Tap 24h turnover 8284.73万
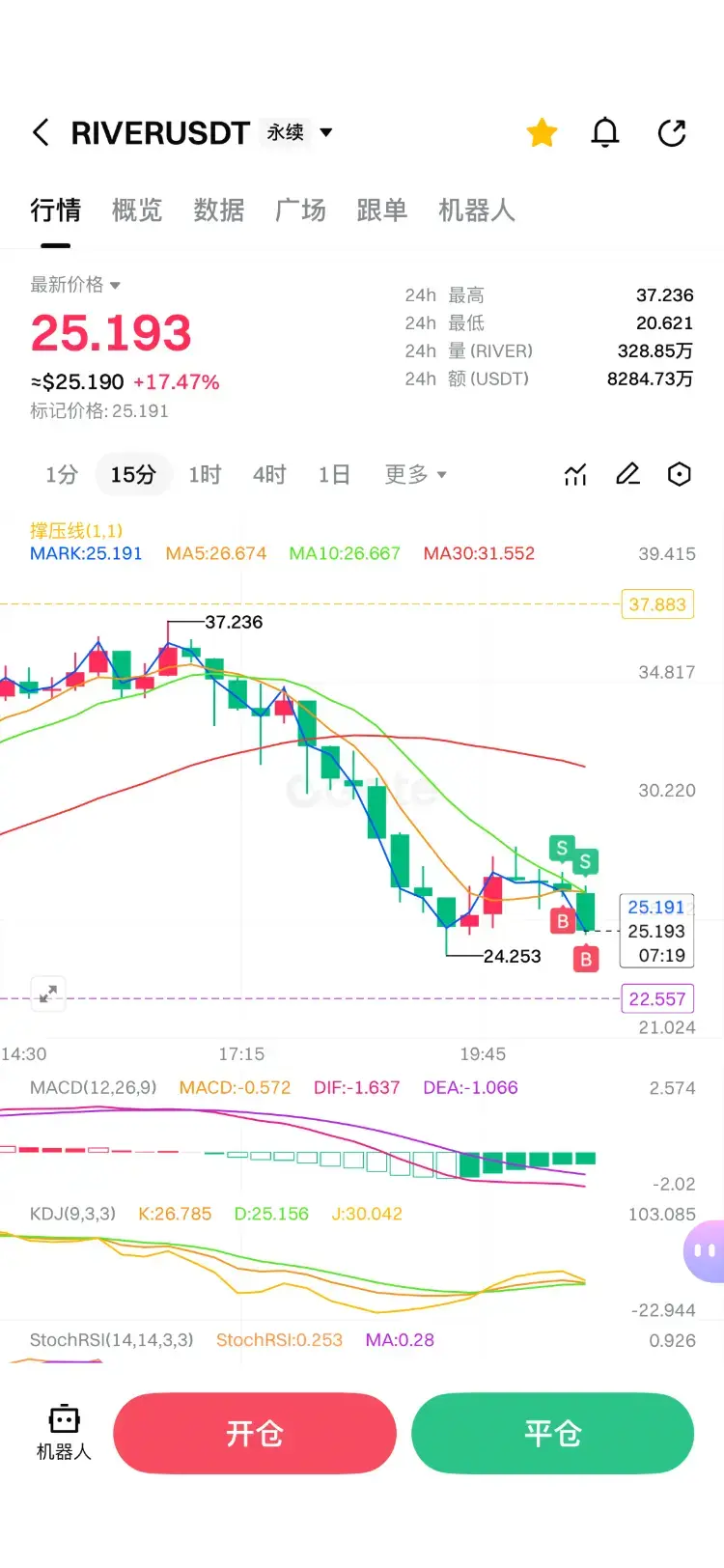The image size is (724, 1568). click(650, 378)
